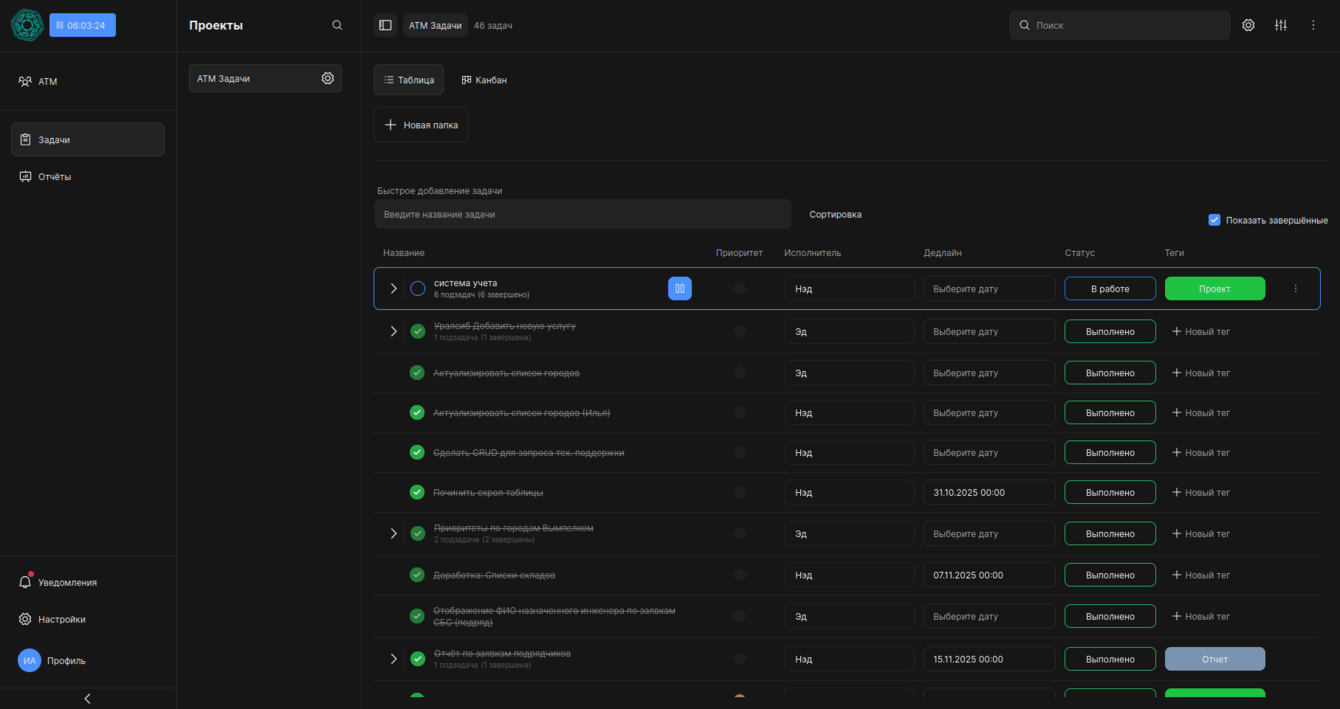Image resolution: width=1340 pixels, height=709 pixels.
Task: Expand система учета subtasks
Action: (393, 289)
